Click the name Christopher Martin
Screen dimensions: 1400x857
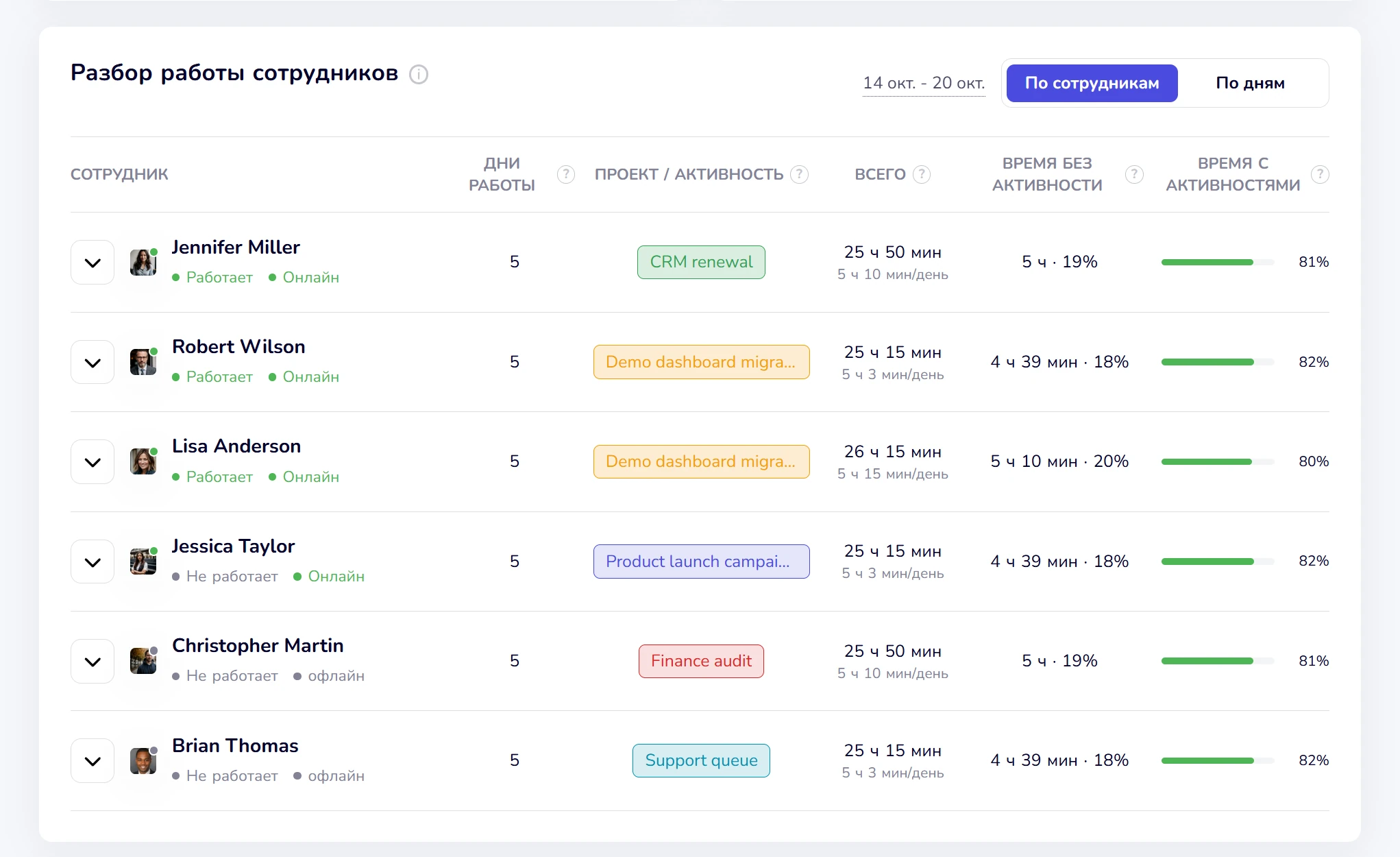click(258, 646)
